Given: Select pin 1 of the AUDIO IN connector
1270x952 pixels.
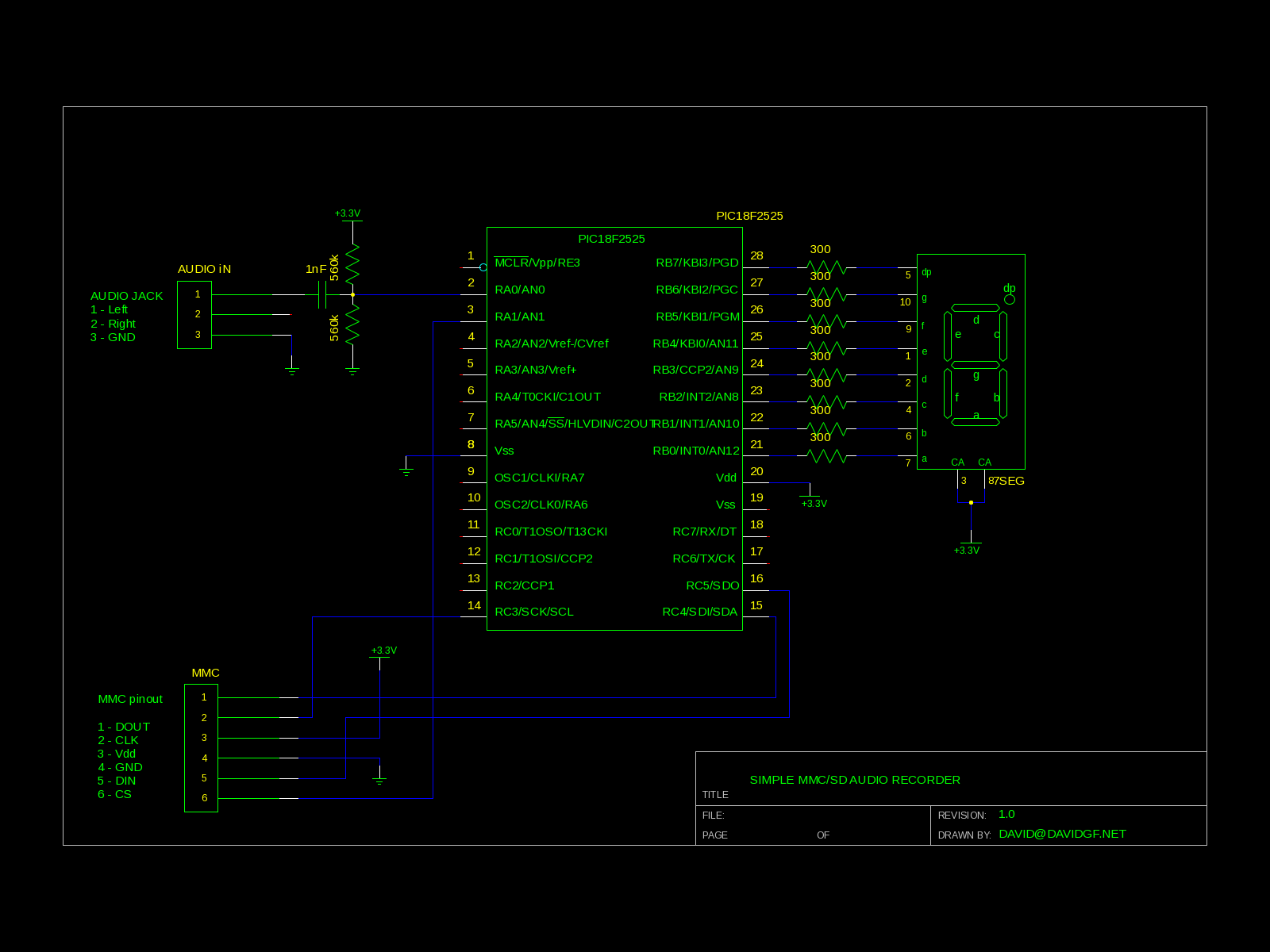Looking at the screenshot, I should pos(198,294).
